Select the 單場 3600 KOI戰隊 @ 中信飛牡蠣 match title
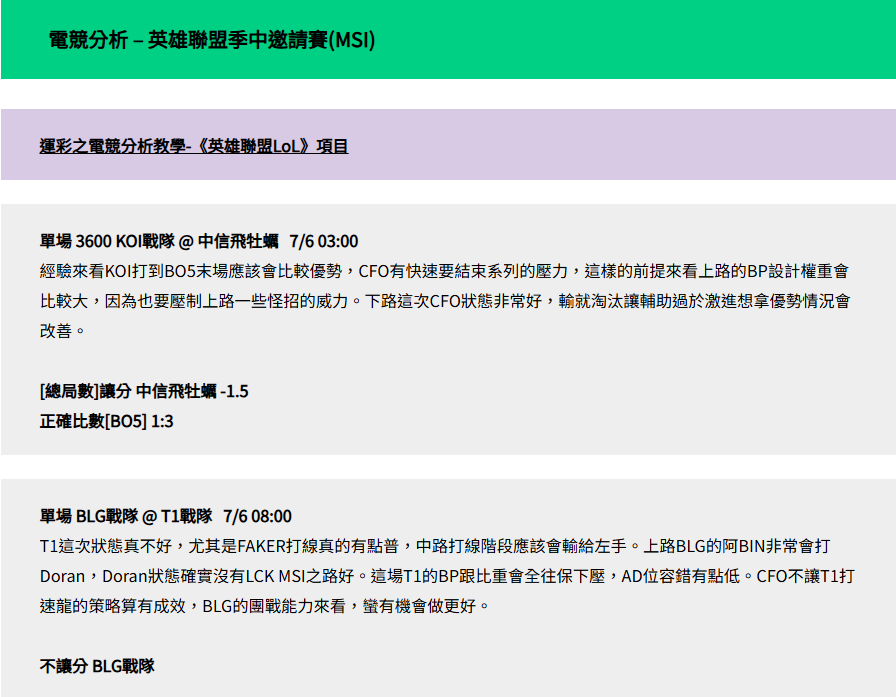 [x=199, y=241]
